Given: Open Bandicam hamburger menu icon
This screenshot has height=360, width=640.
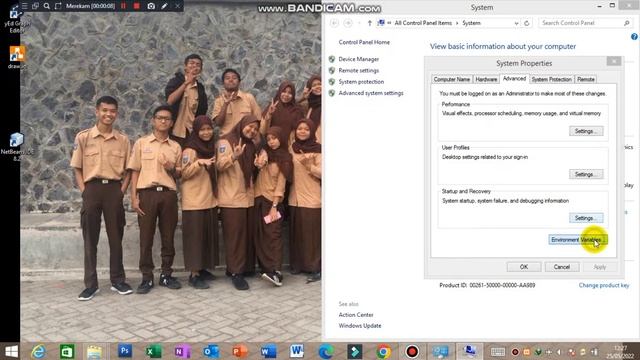Looking at the screenshot, I should (24, 6).
